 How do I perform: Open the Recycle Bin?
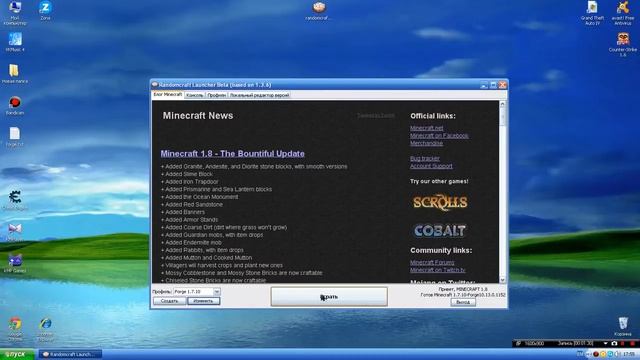(x=623, y=326)
